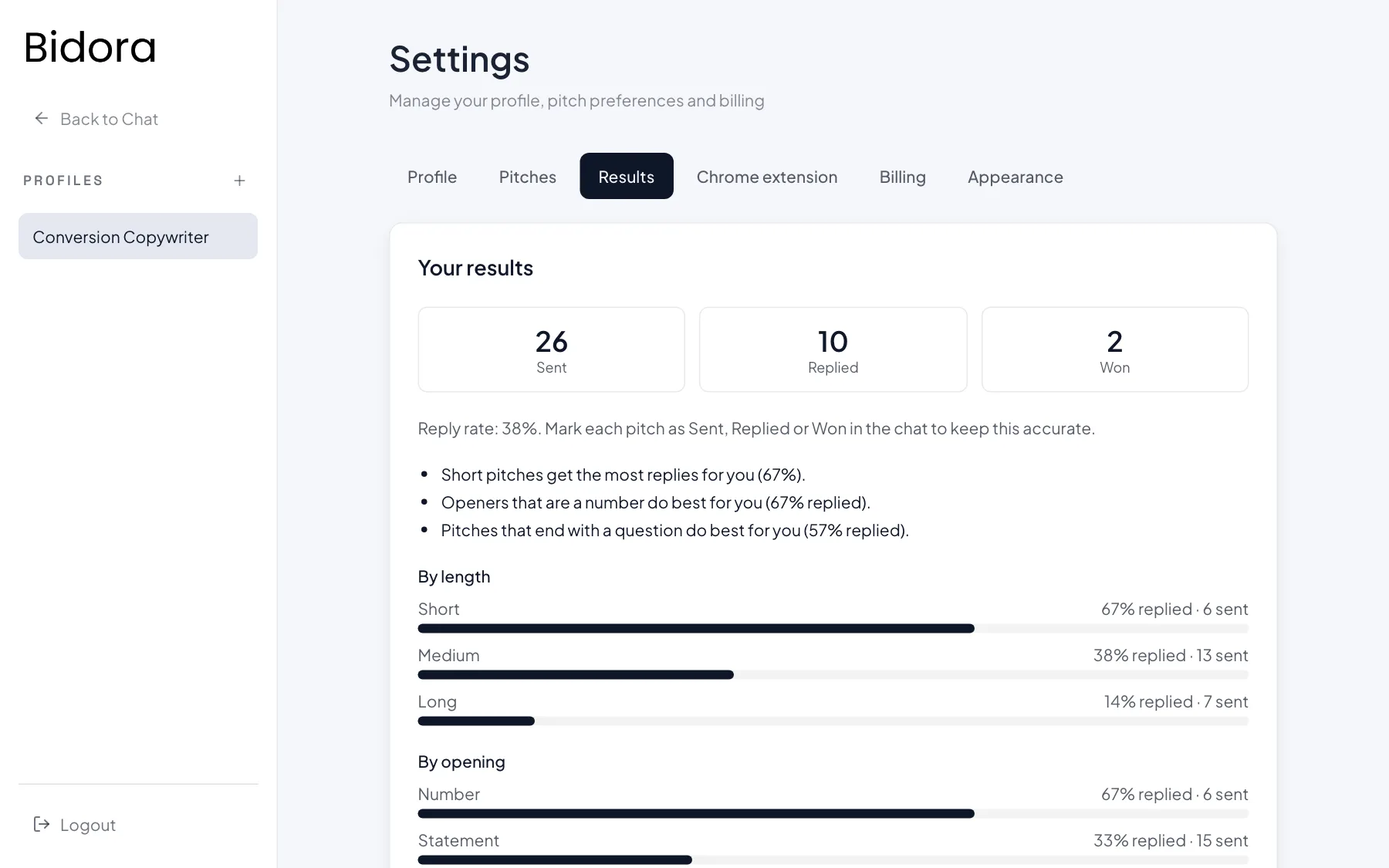Switch to the Pitches tab

coord(528,177)
